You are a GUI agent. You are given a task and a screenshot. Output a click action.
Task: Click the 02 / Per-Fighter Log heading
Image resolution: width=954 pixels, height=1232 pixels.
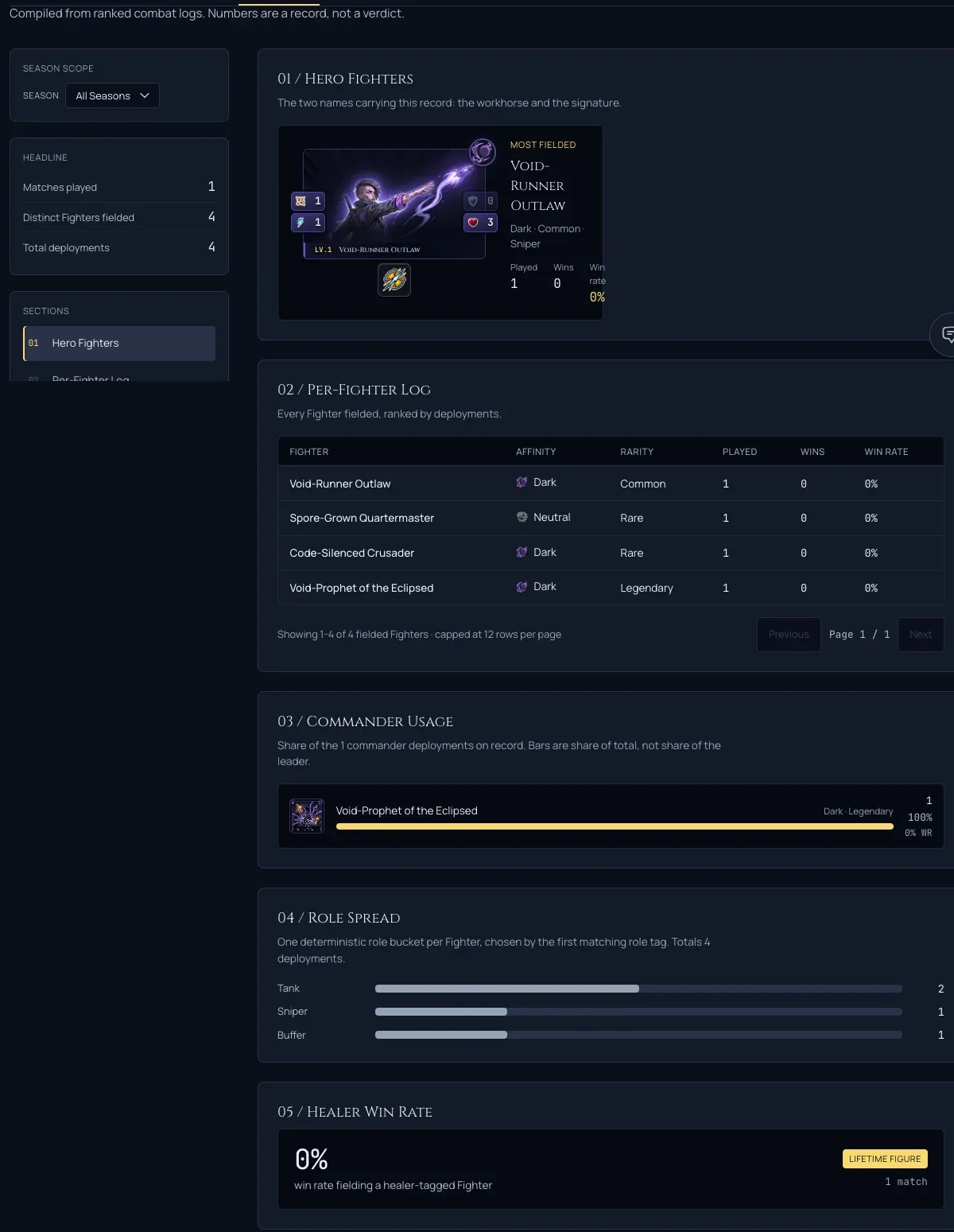tap(354, 390)
